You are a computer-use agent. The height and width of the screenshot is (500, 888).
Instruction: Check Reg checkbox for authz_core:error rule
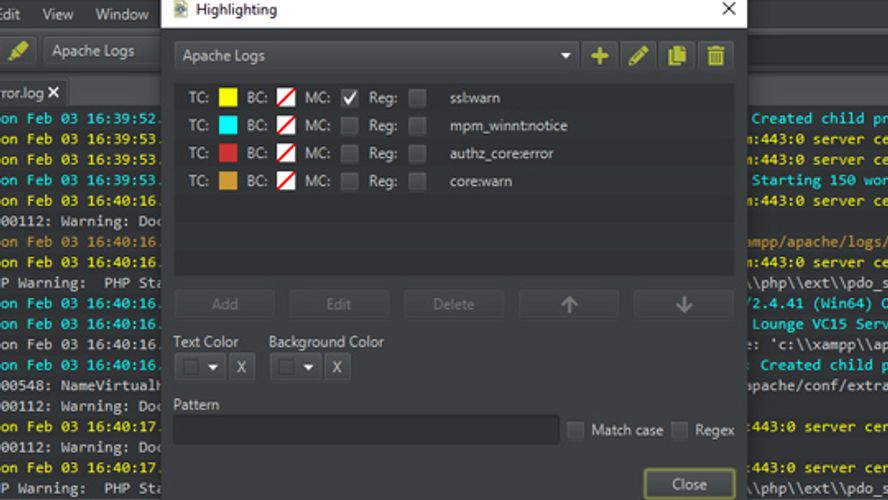pos(417,153)
